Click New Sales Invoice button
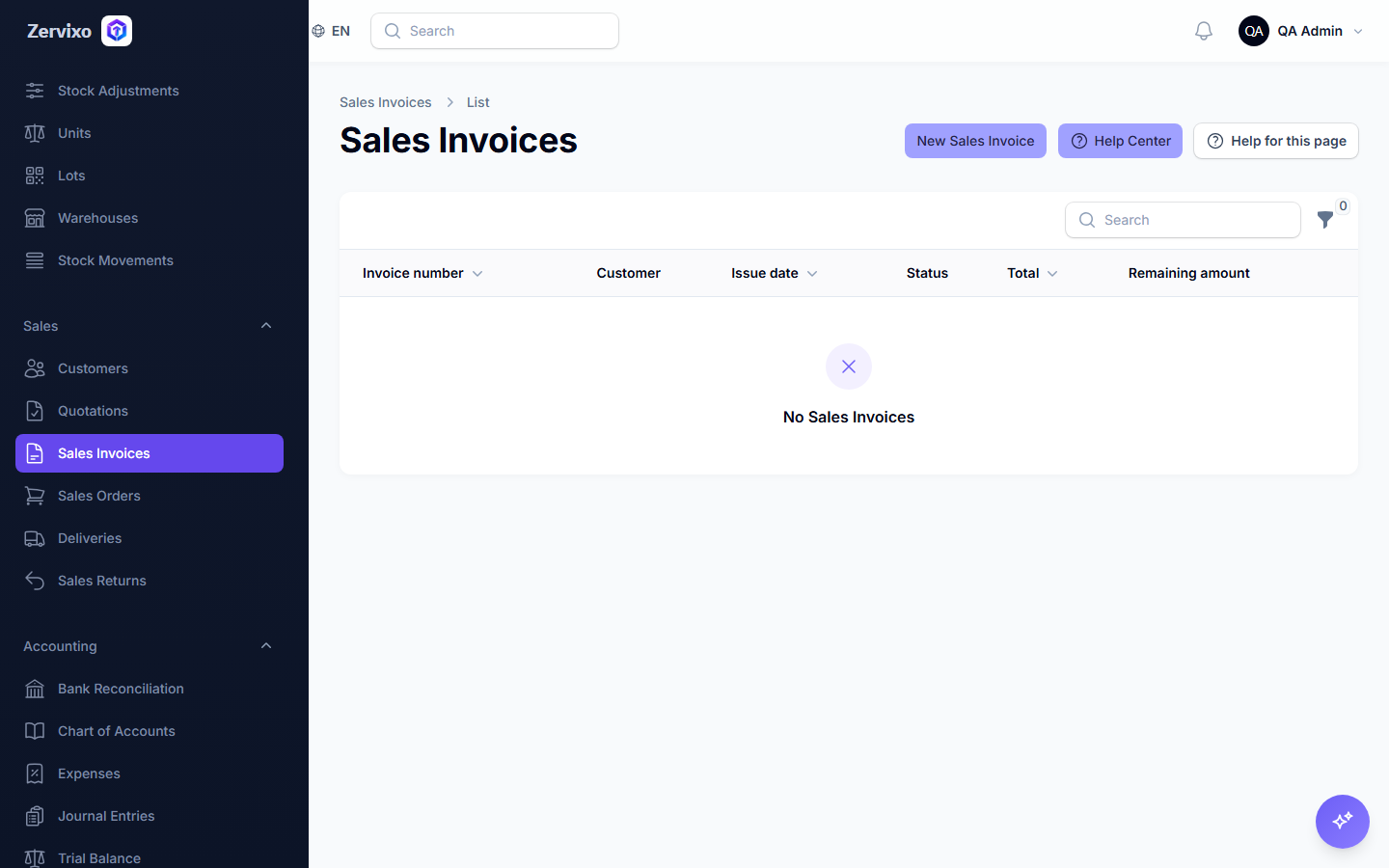Viewport: 1389px width, 868px height. (x=975, y=141)
